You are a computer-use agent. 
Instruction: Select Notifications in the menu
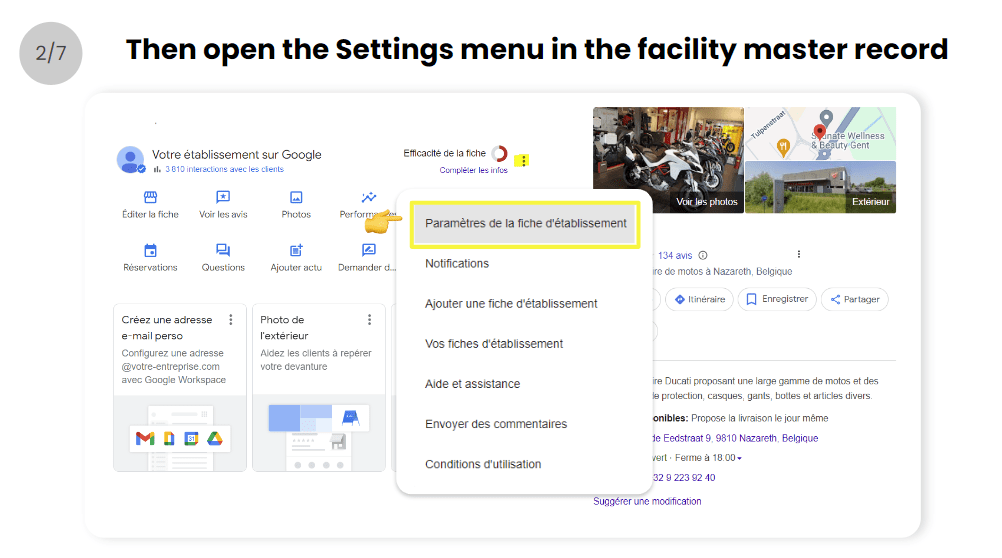click(x=456, y=263)
